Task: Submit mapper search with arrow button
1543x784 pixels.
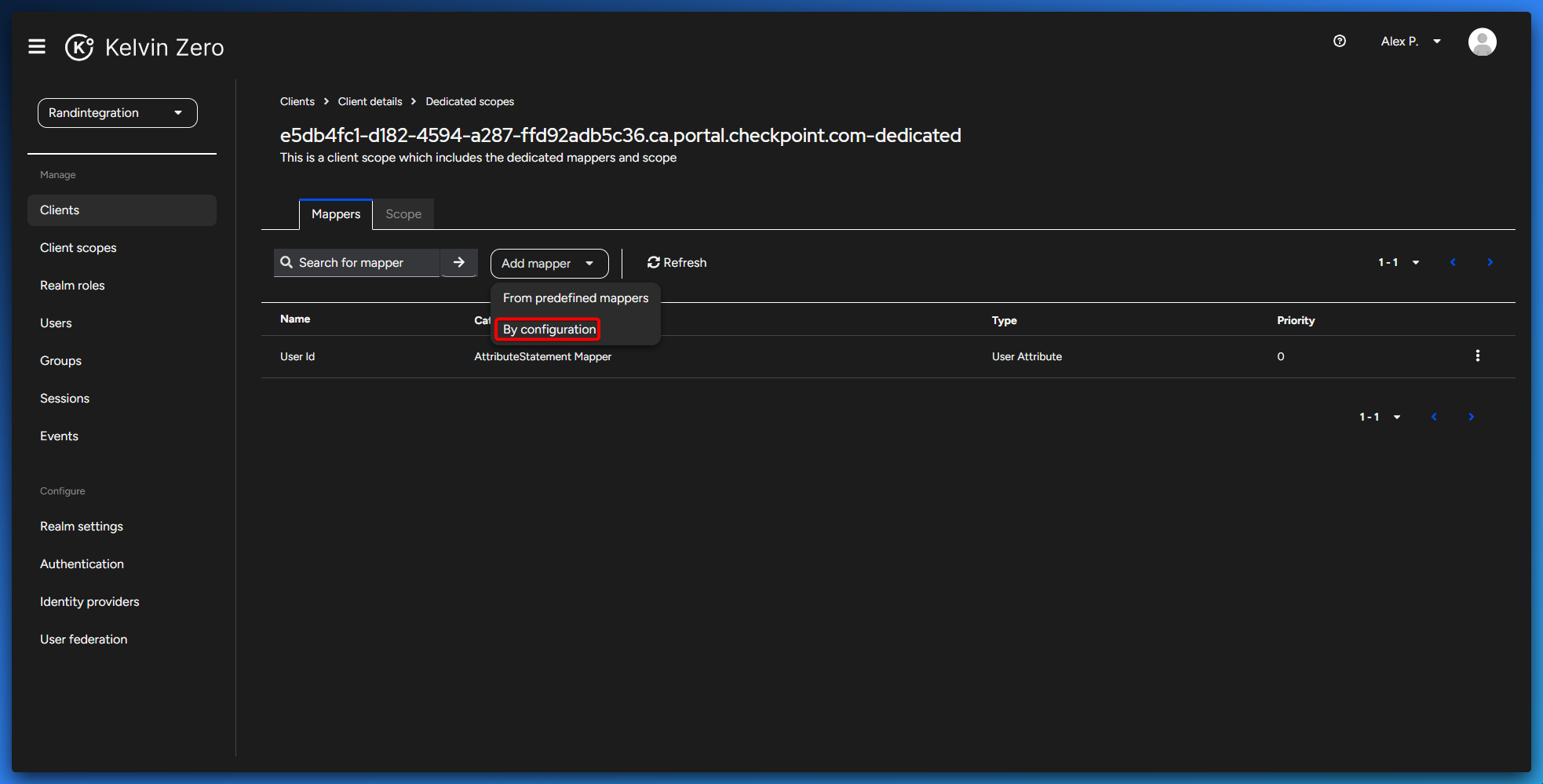Action: click(x=459, y=262)
